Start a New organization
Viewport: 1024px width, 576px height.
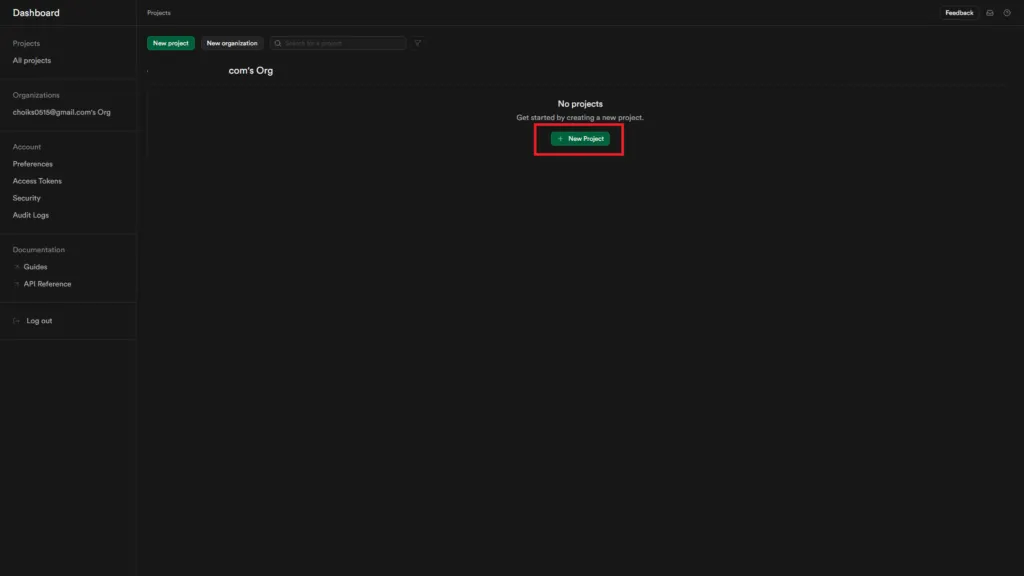pos(231,43)
